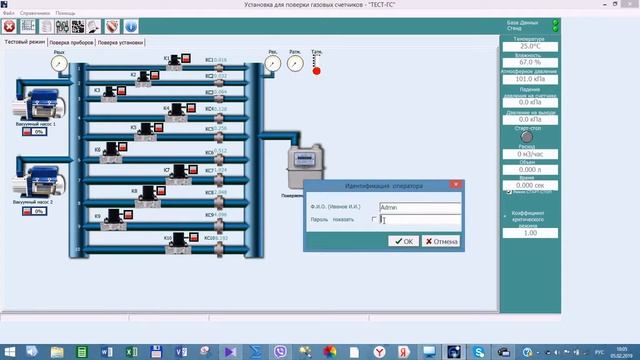Toggle valve K4 red indicator
Image resolution: width=640 pixels, height=360 pixels.
(x=191, y=108)
